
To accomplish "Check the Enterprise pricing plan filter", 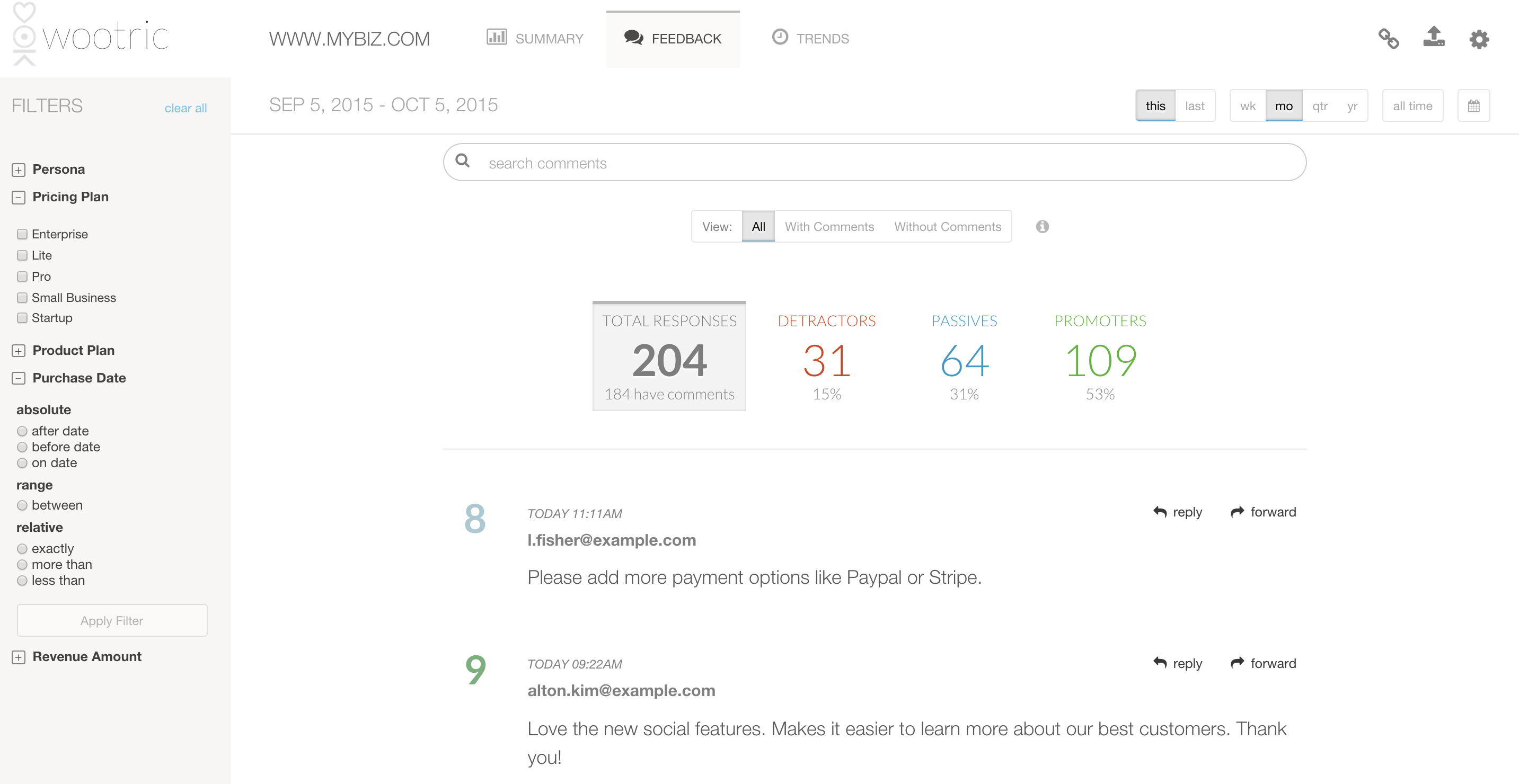I will [x=22, y=234].
